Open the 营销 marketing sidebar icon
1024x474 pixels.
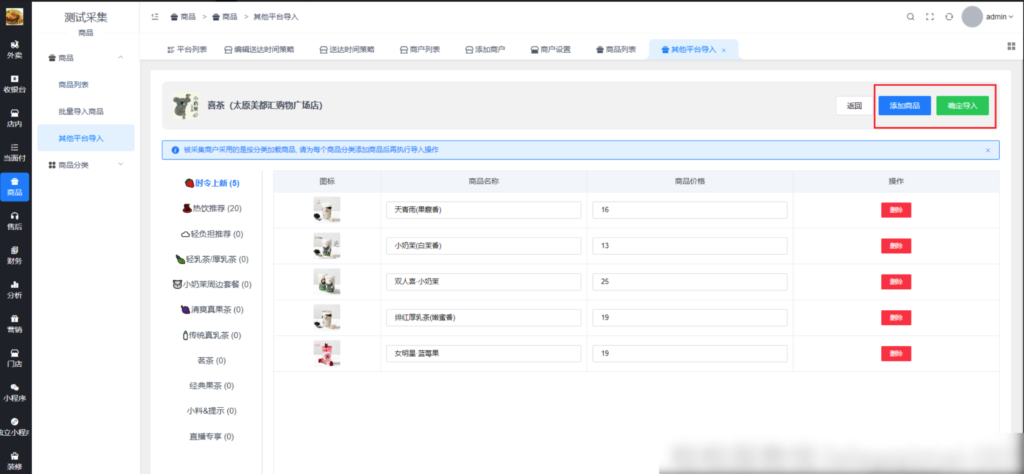click(15, 323)
